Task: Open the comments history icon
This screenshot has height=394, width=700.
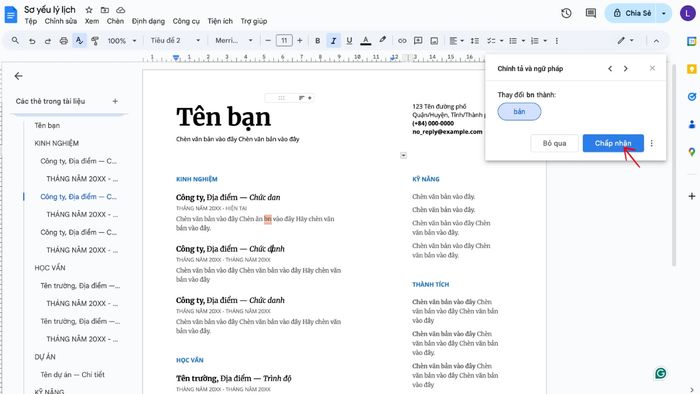Action: pyautogui.click(x=591, y=13)
